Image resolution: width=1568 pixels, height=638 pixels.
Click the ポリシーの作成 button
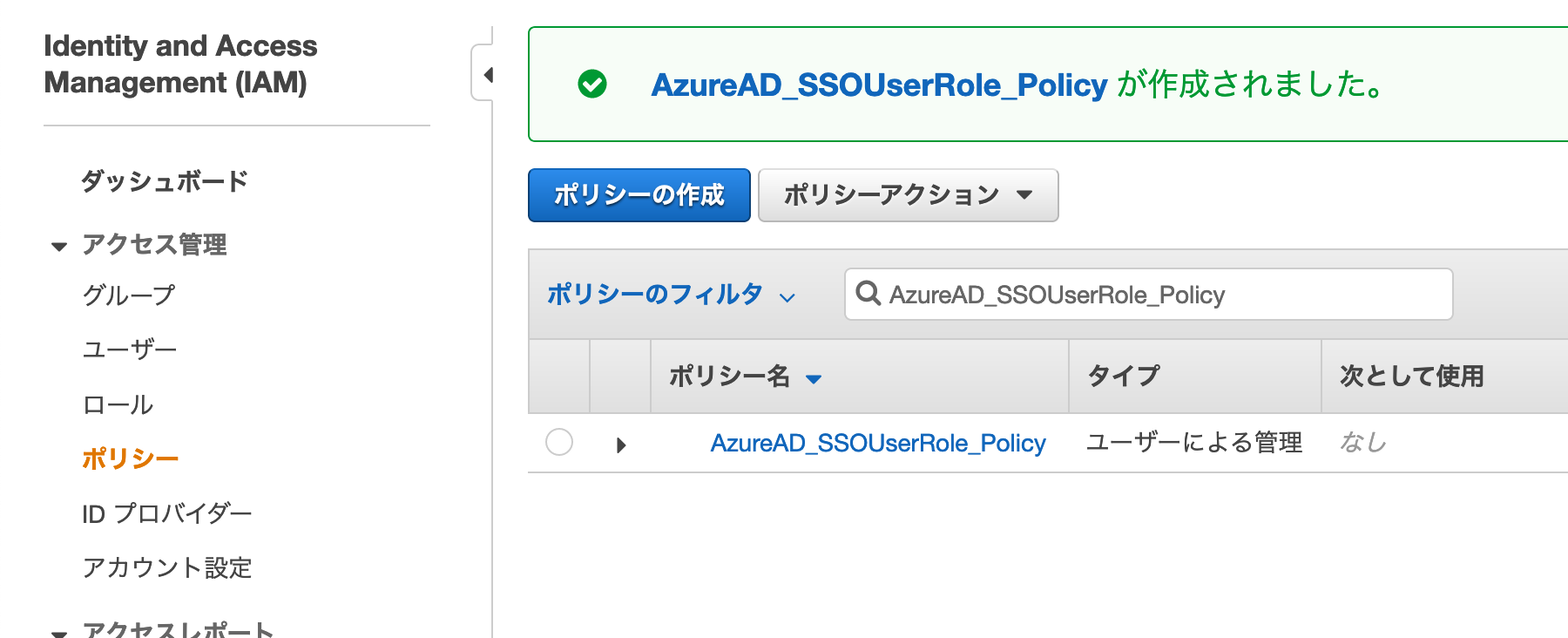click(639, 195)
